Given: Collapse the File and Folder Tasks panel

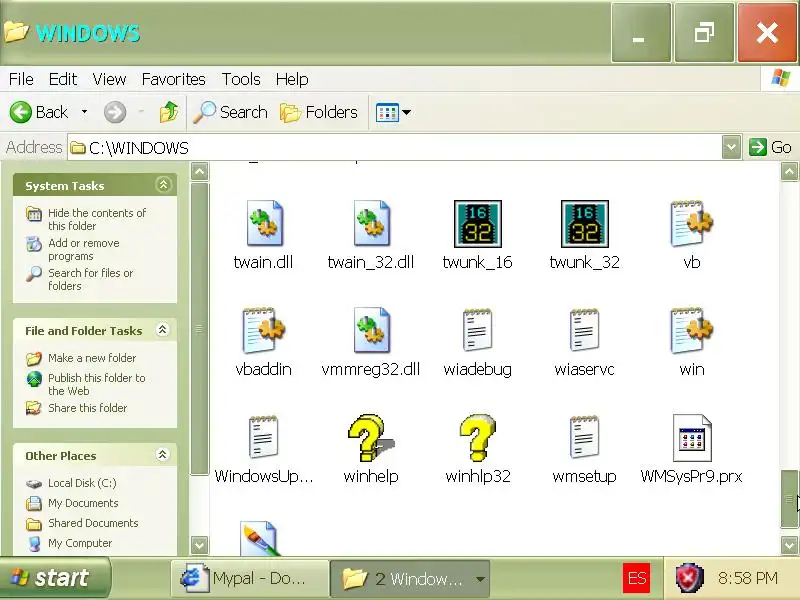Looking at the screenshot, I should point(162,330).
